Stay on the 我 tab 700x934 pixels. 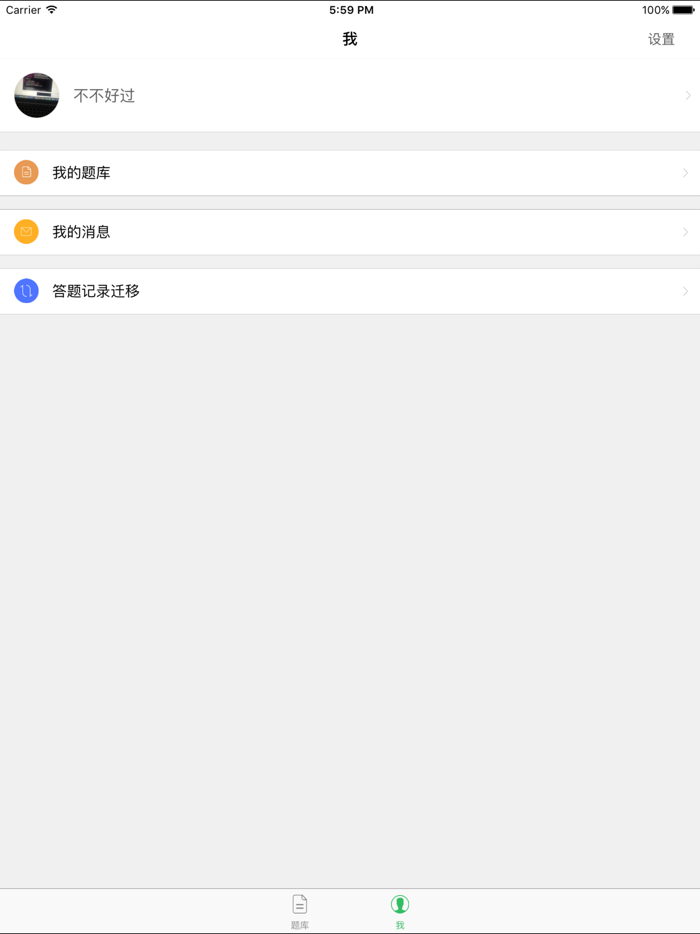coord(400,911)
